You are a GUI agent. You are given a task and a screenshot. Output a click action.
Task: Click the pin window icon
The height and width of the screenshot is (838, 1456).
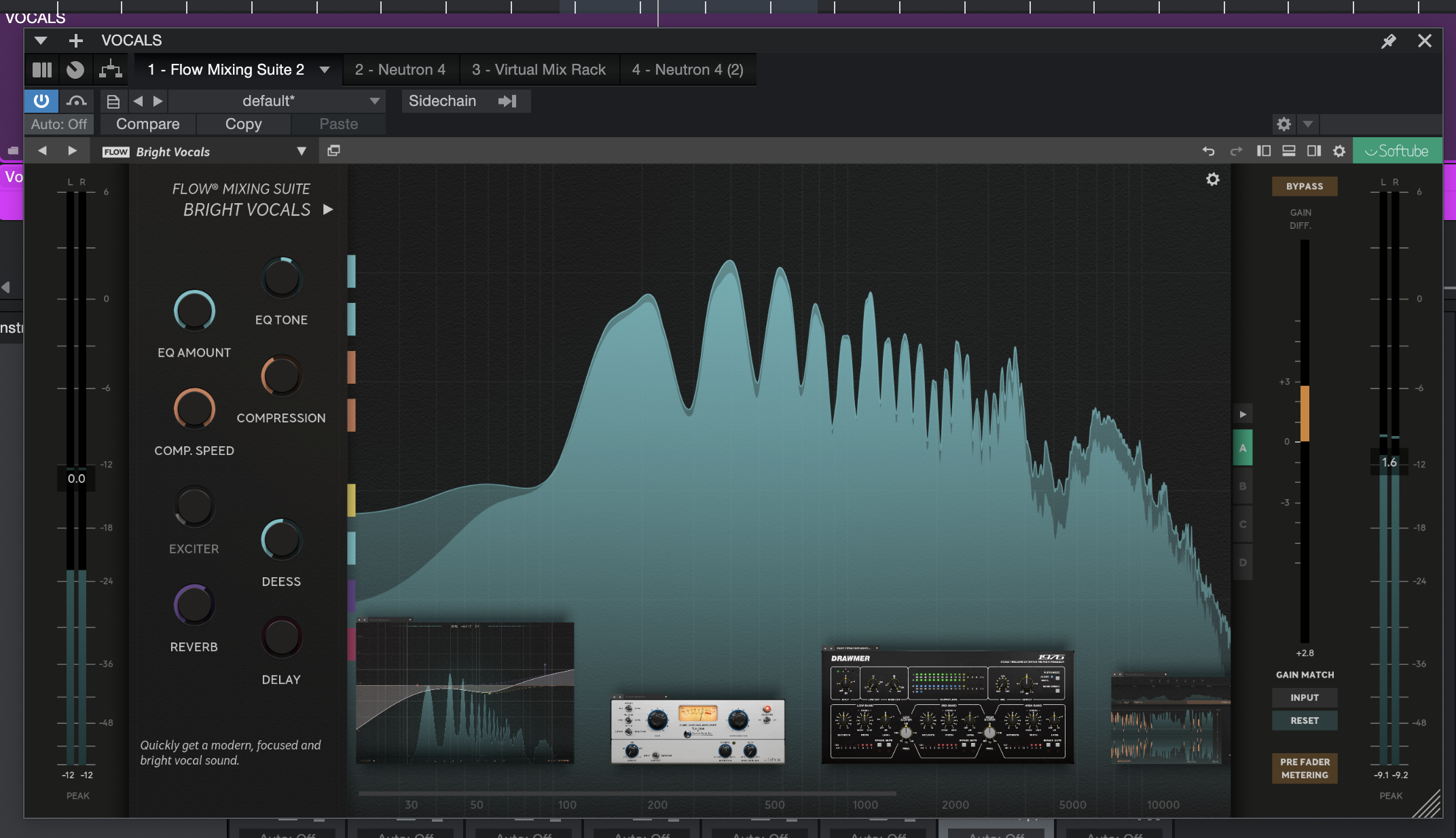[x=1389, y=41]
